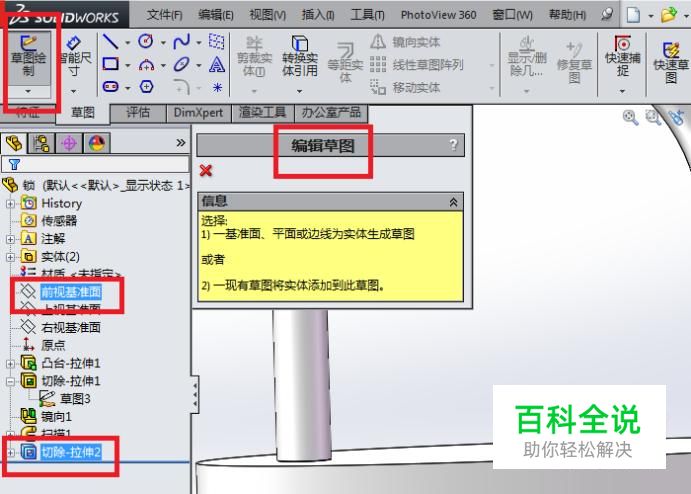Open dropdown under 快速捕捉

tap(622, 91)
